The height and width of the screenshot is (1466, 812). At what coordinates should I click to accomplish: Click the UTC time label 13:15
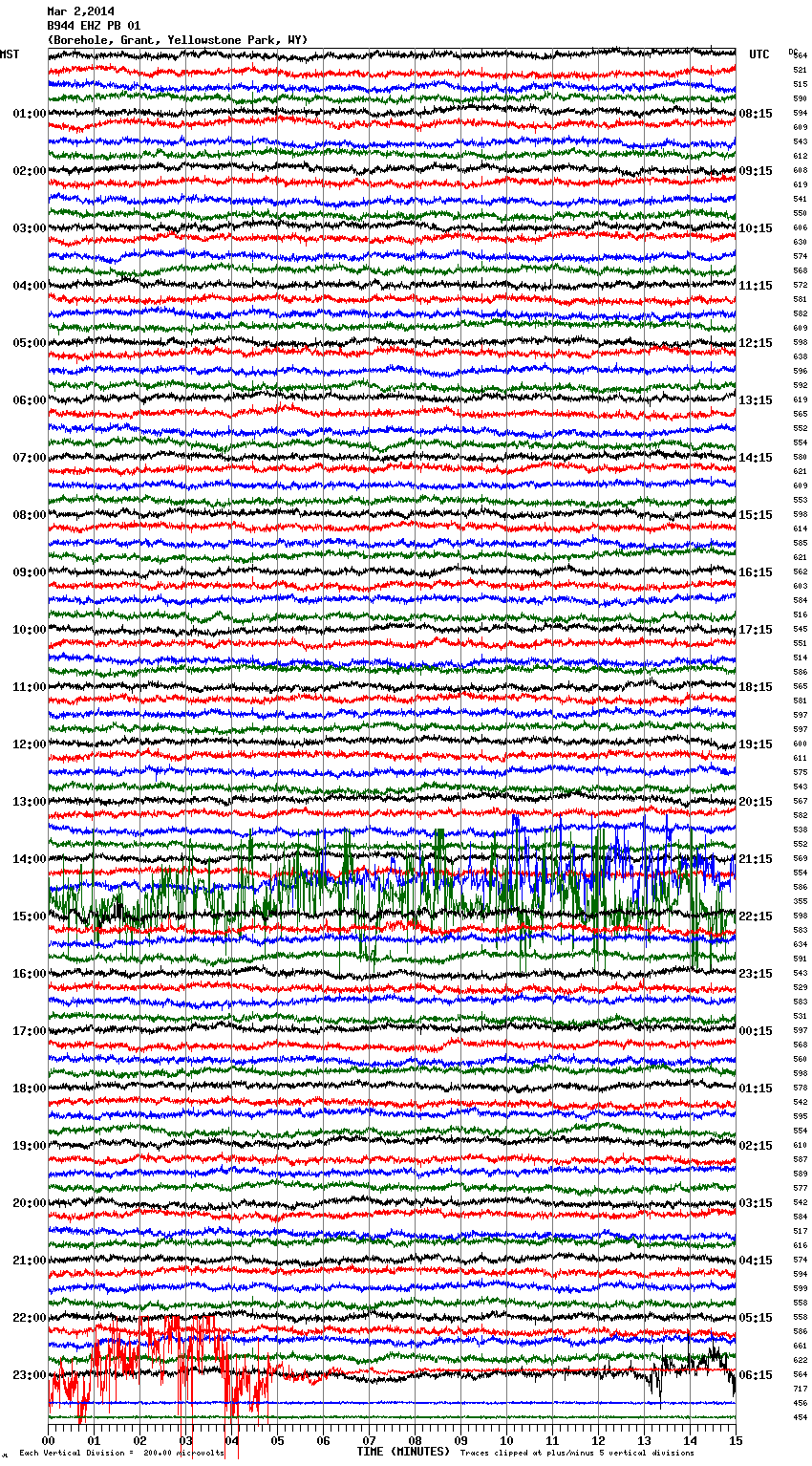756,400
